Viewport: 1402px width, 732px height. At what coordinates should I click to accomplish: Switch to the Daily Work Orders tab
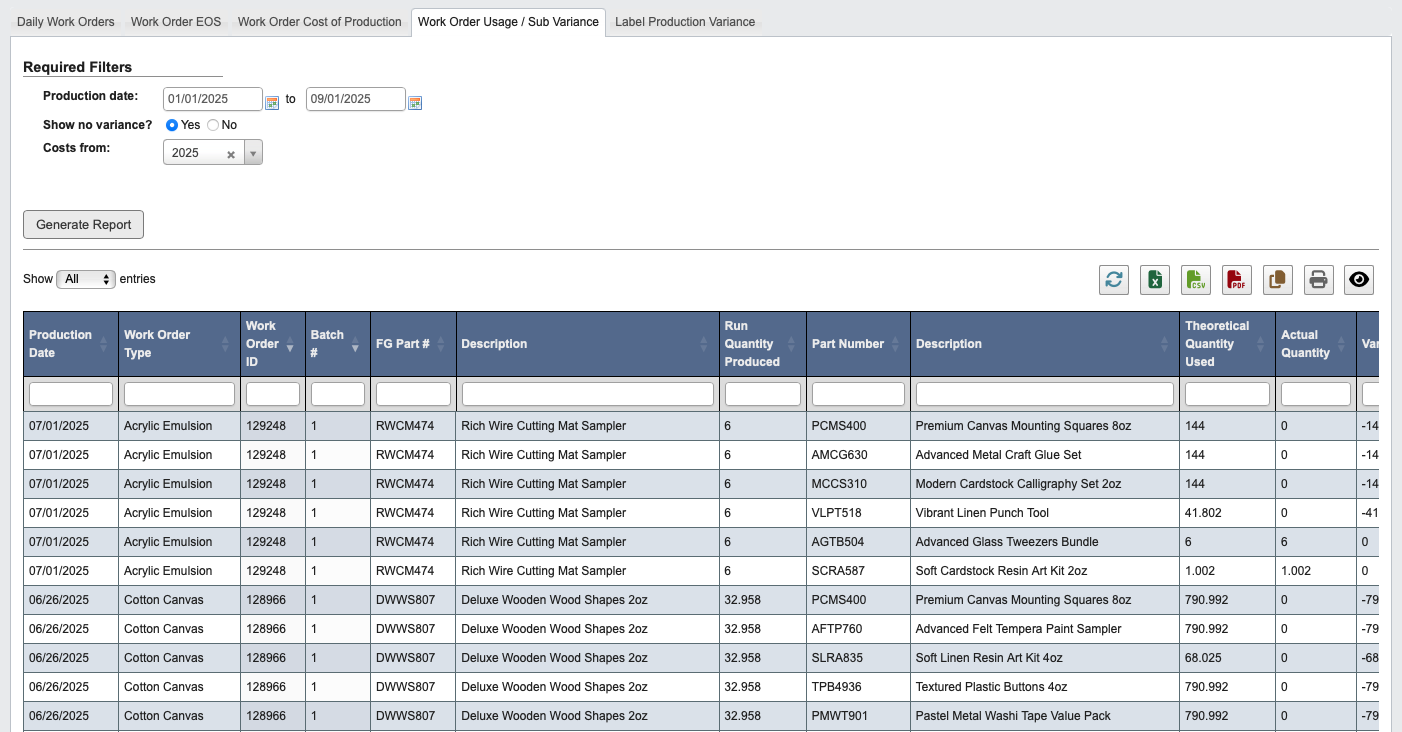(x=64, y=21)
